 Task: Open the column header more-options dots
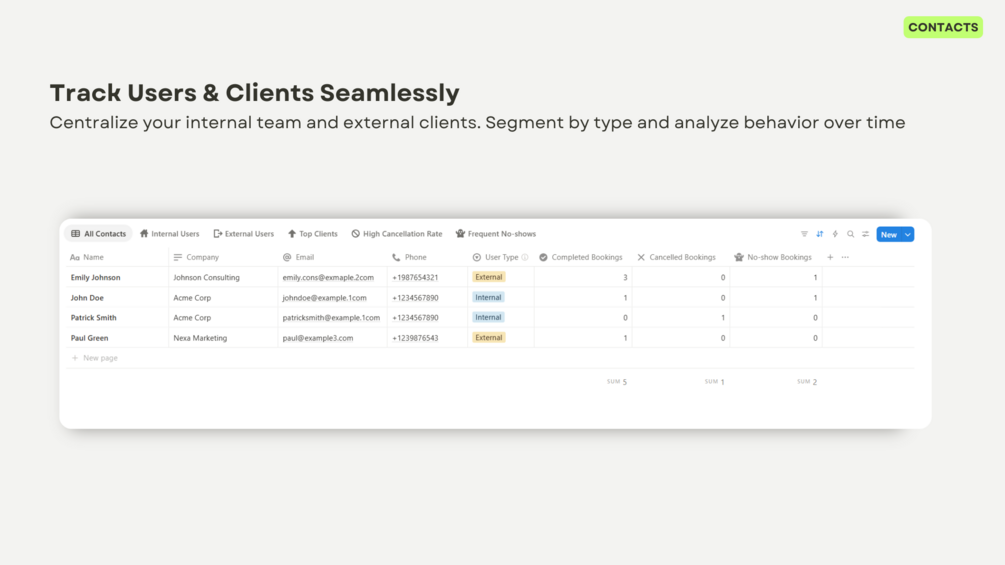coord(845,258)
